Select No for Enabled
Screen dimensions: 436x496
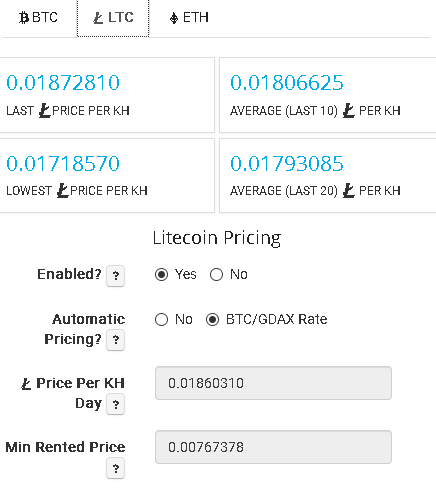pos(216,275)
